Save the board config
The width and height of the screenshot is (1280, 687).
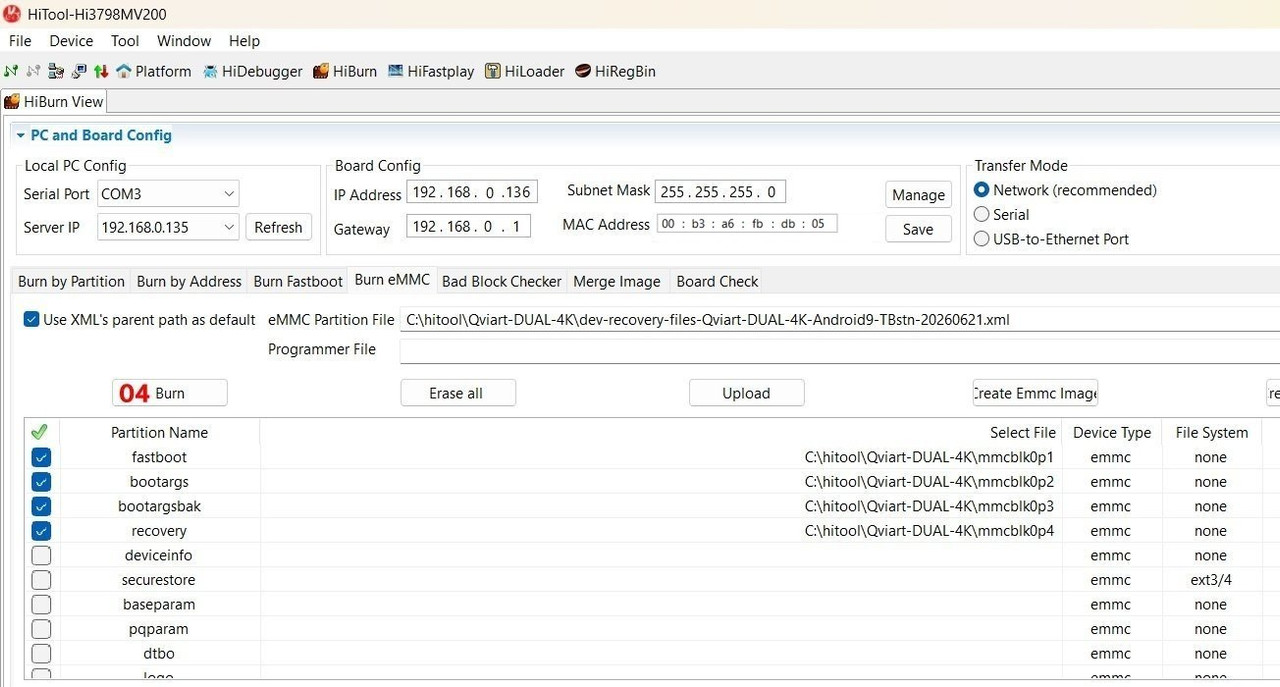point(918,229)
